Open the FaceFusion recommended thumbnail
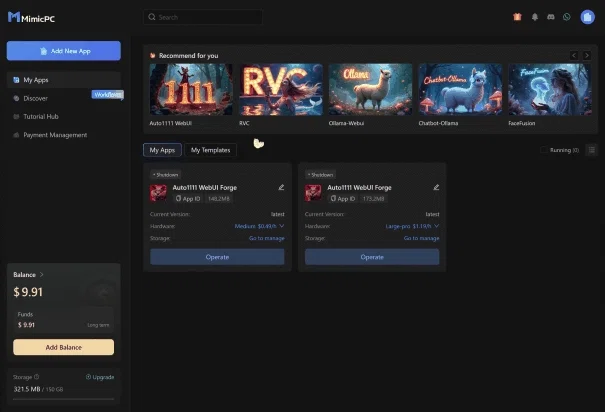Screen dimensions: 605x412 coord(549,89)
